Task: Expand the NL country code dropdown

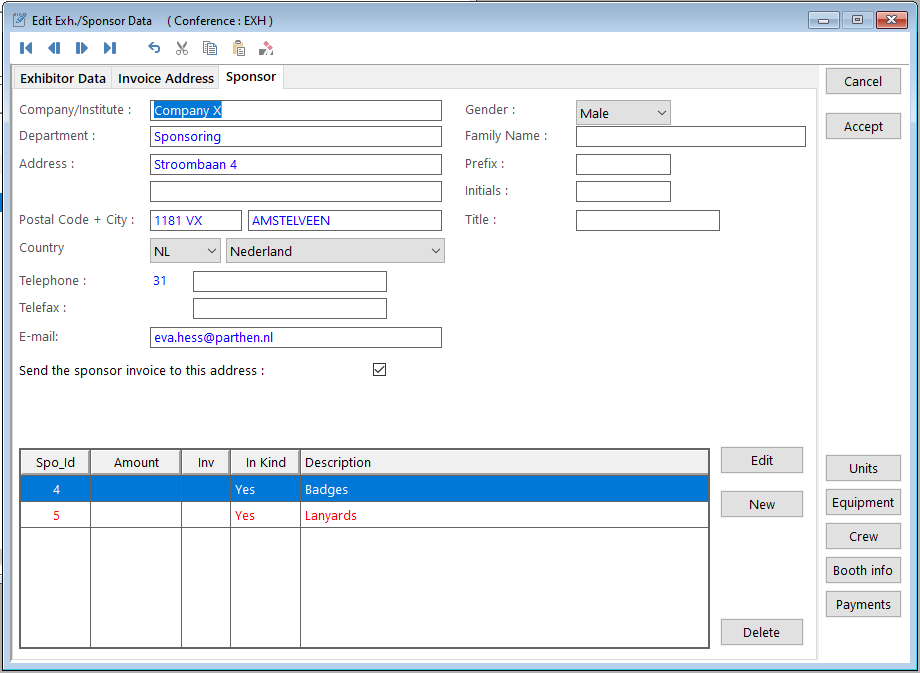Action: pyautogui.click(x=185, y=251)
